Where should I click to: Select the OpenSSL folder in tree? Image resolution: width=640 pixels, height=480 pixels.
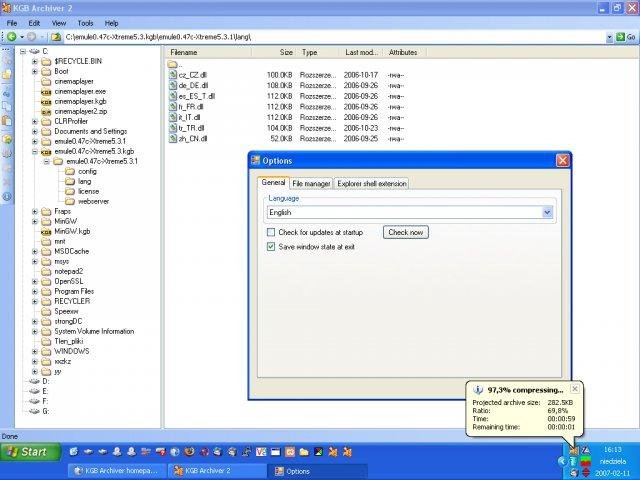coord(69,281)
